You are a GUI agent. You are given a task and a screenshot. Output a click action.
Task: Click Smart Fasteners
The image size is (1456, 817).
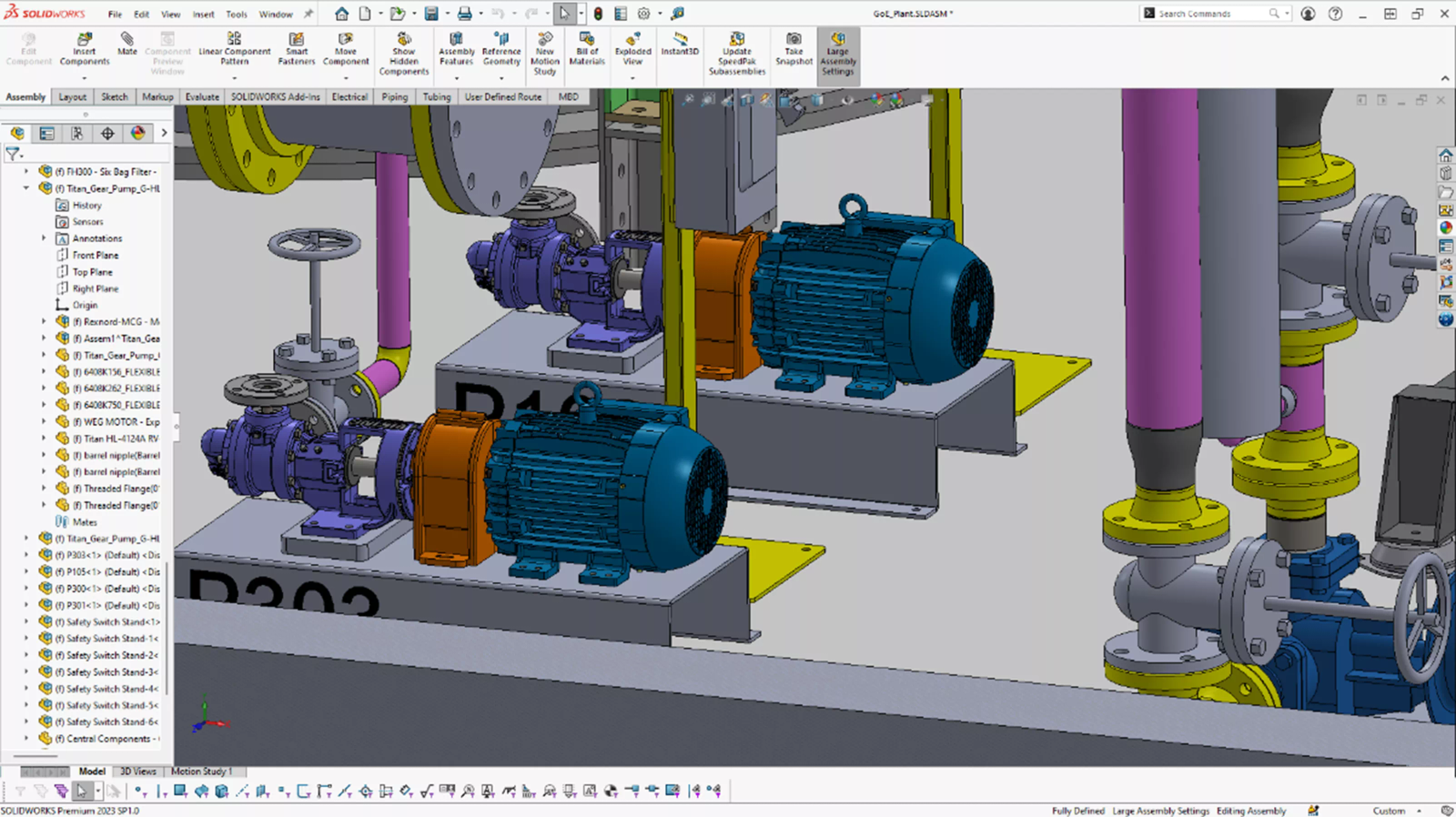pyautogui.click(x=297, y=49)
